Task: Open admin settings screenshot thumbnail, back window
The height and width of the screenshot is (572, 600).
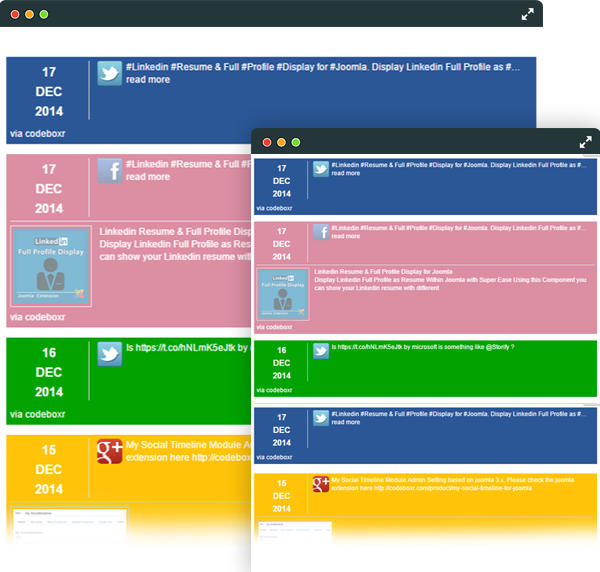Action: [70, 524]
